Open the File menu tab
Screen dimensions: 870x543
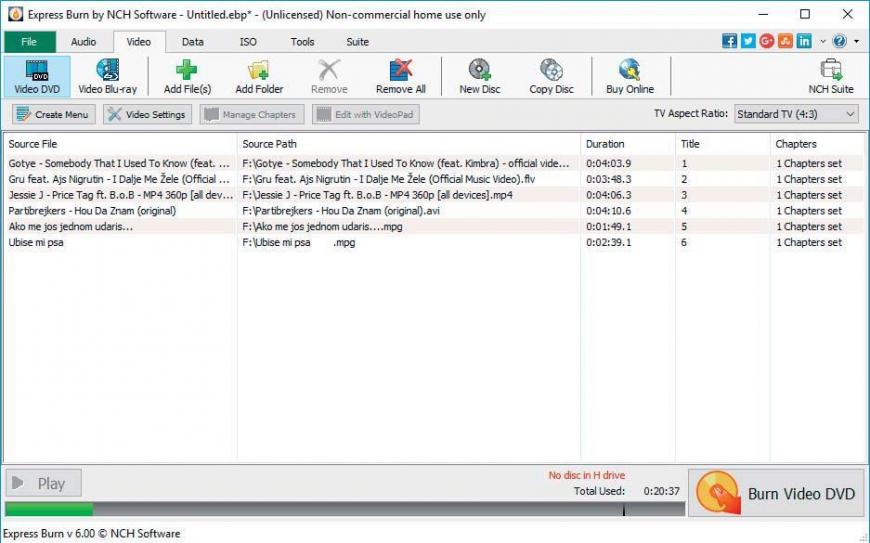pyautogui.click(x=29, y=42)
